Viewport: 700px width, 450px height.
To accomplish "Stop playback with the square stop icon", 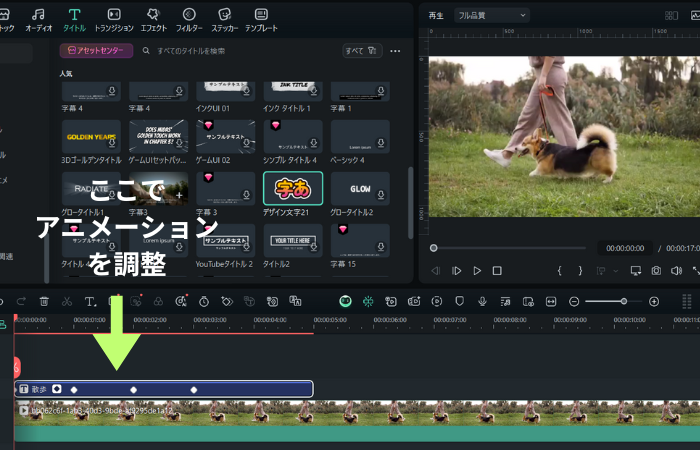I will (x=497, y=271).
